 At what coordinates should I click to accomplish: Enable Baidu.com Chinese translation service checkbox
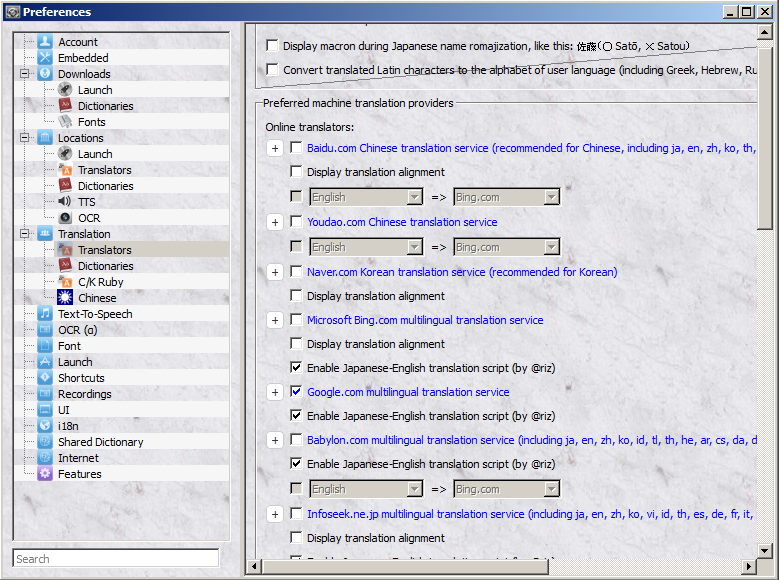(296, 148)
